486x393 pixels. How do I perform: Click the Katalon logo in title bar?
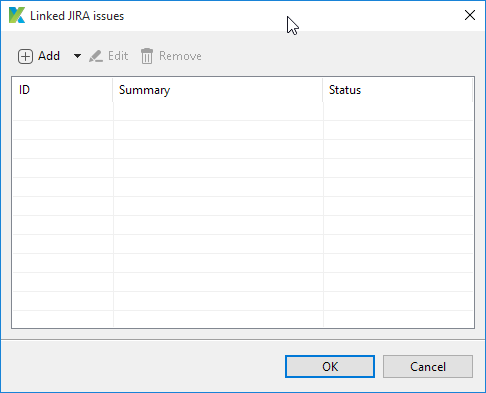pos(17,15)
